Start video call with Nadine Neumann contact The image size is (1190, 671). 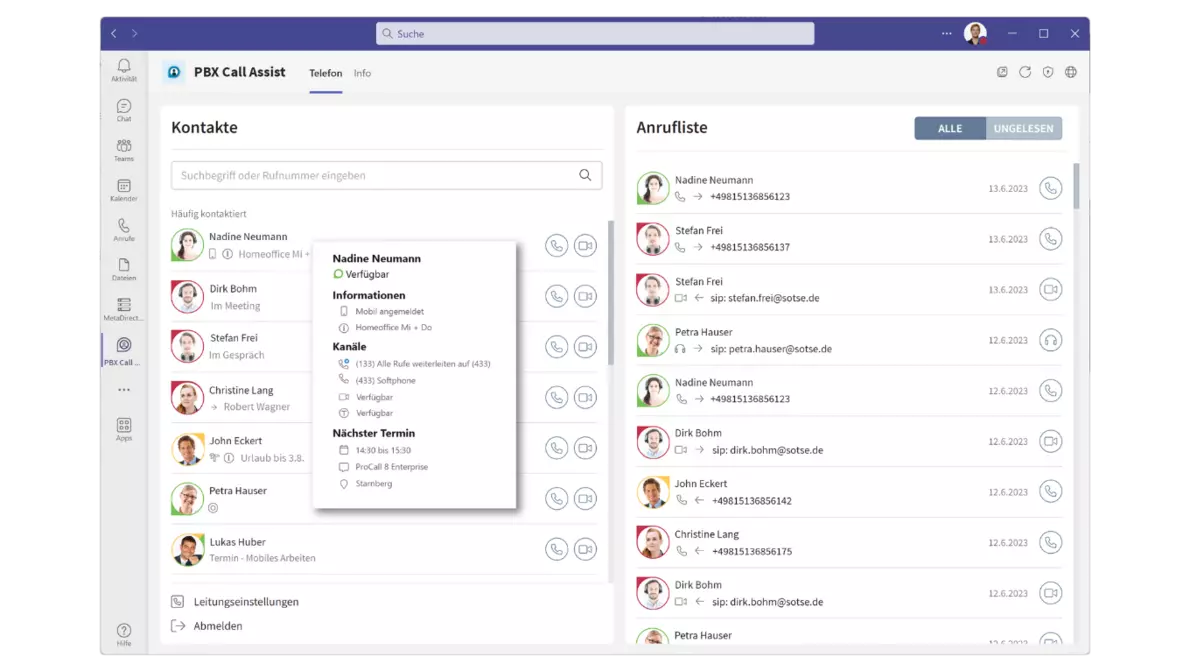[585, 246]
